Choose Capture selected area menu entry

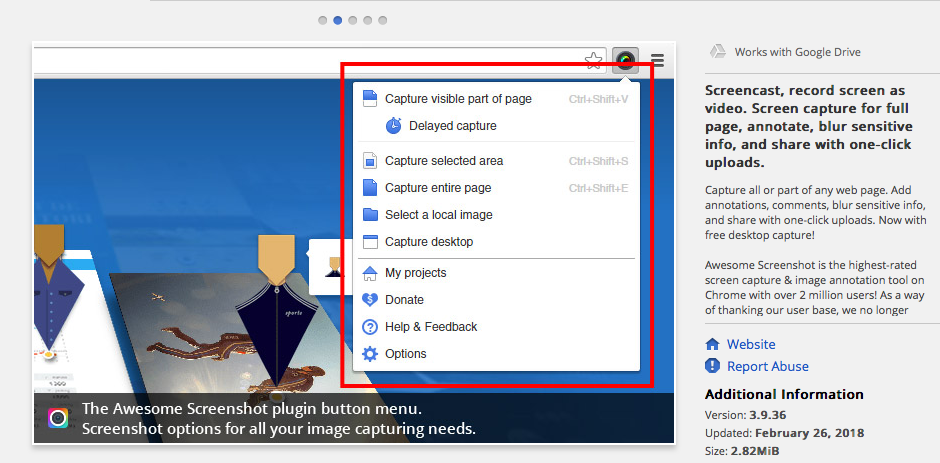click(444, 161)
